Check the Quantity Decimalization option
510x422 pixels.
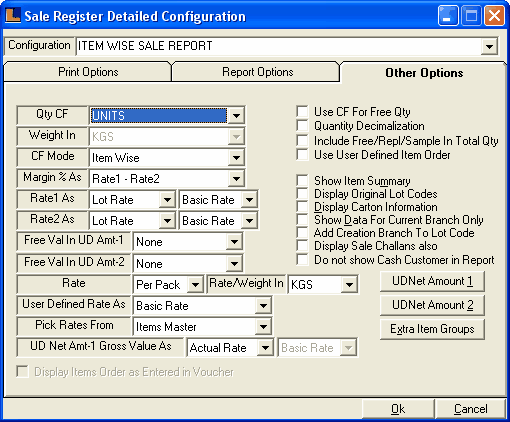pyautogui.click(x=302, y=126)
